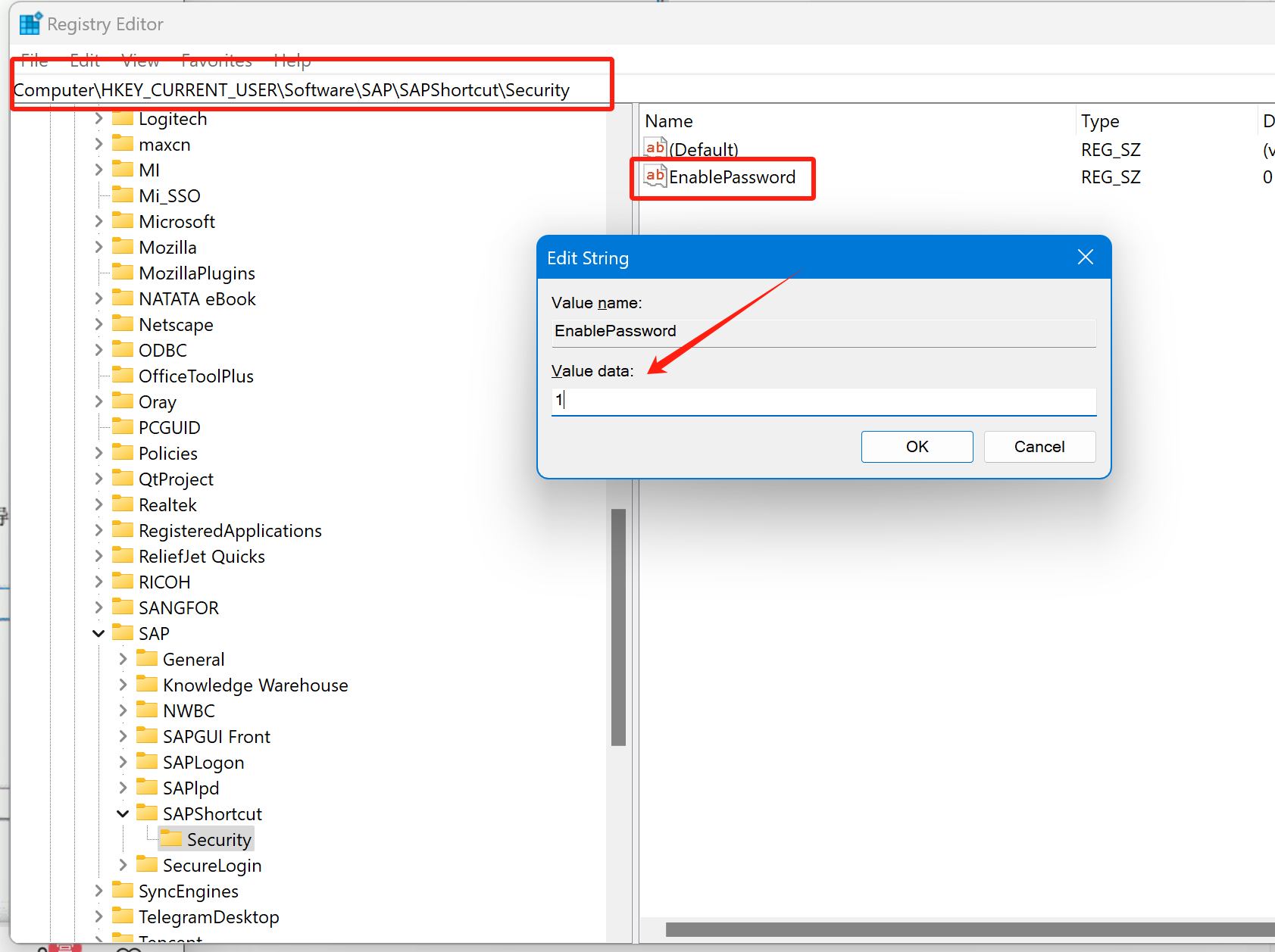The width and height of the screenshot is (1275, 952).
Task: Click the (Default) string value icon
Action: coord(655,148)
